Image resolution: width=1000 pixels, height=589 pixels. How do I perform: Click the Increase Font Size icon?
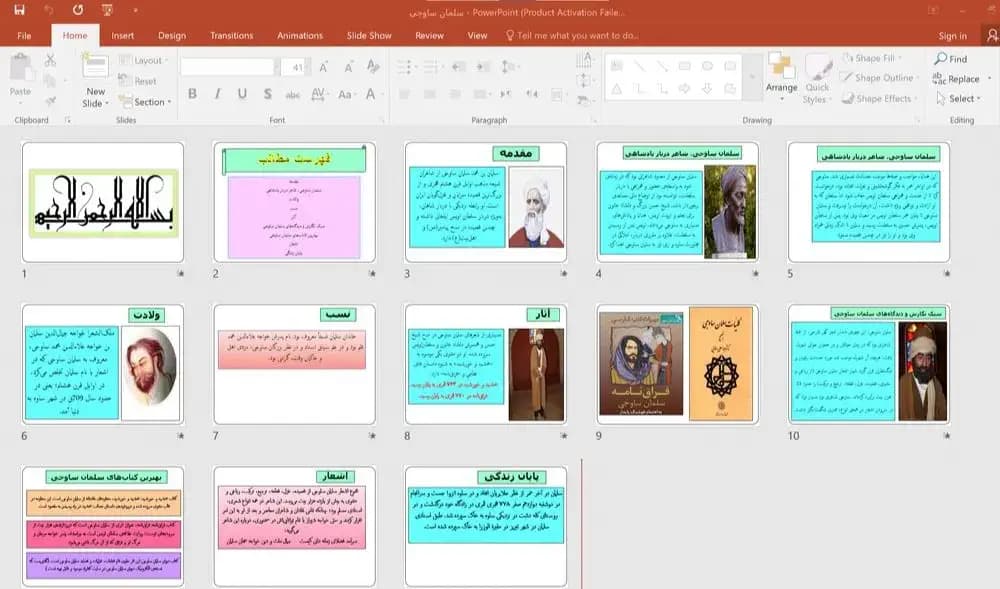pyautogui.click(x=323, y=67)
